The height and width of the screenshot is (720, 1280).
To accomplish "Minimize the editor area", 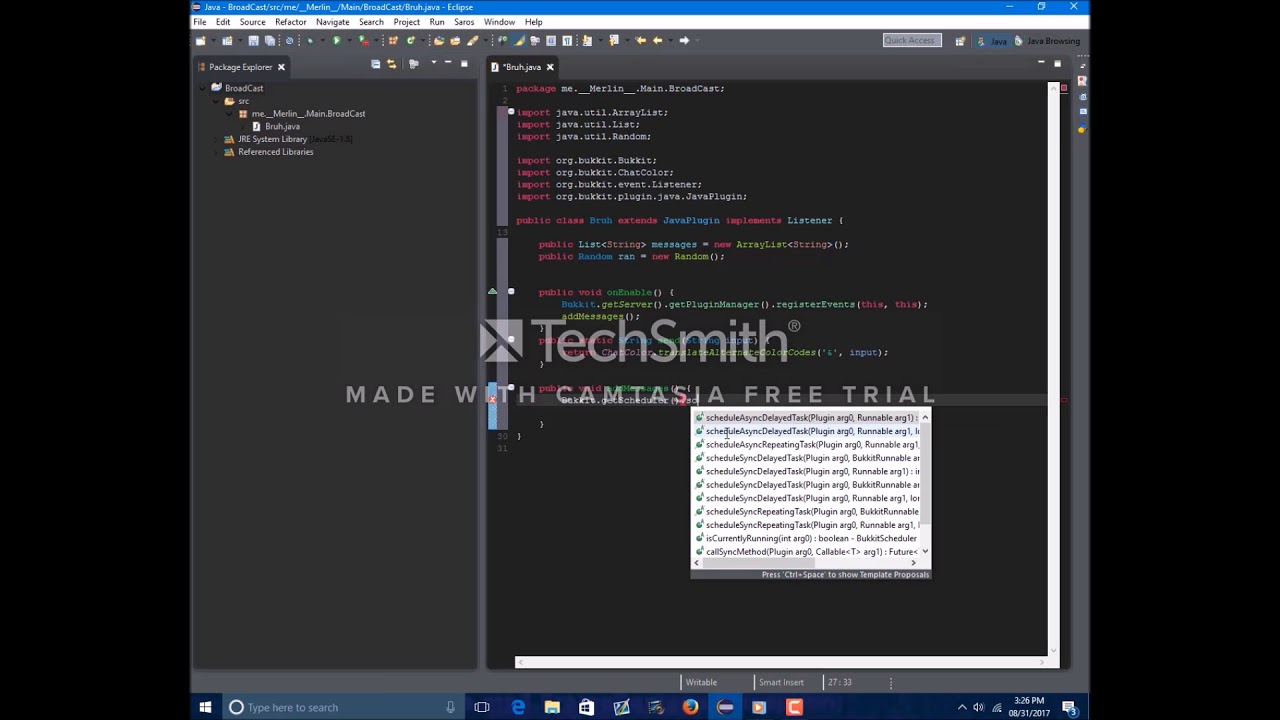I will click(1041, 64).
